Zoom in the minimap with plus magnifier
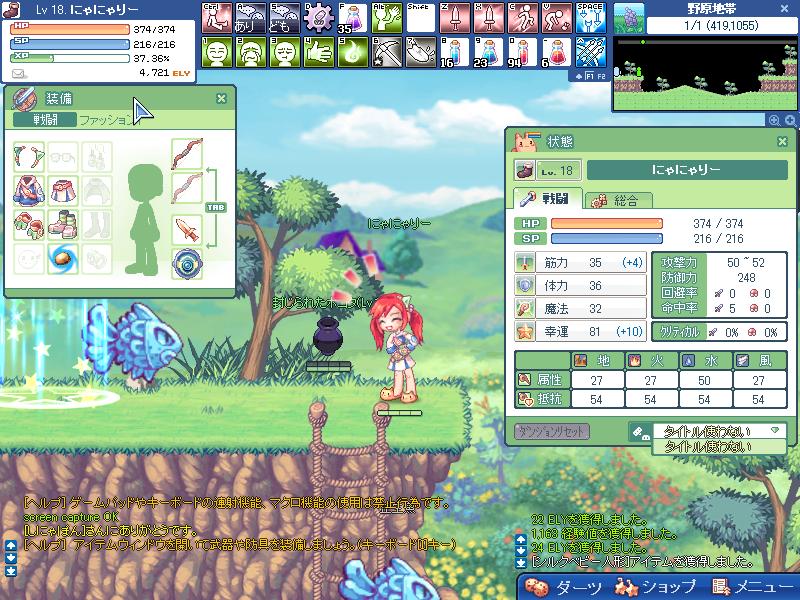800x600 pixels. pyautogui.click(x=790, y=120)
